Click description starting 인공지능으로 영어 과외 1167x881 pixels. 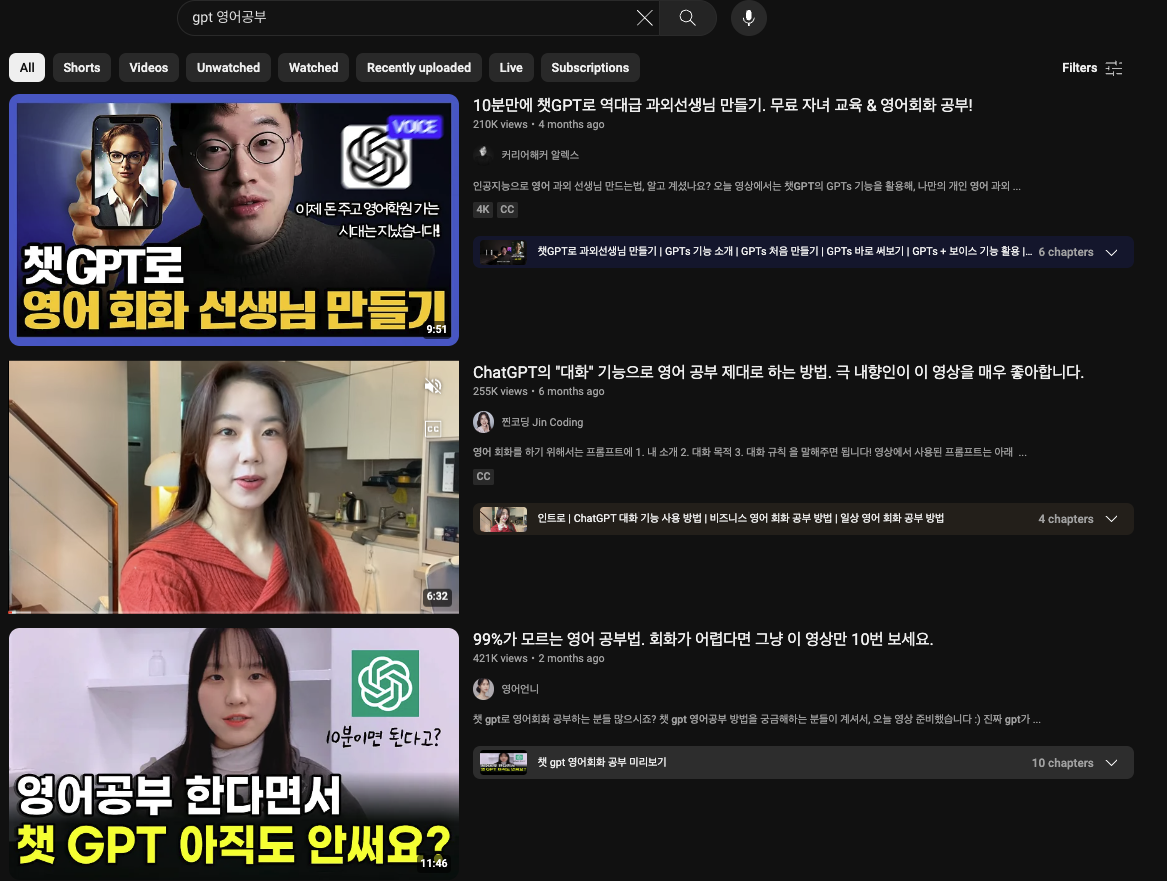pos(746,186)
